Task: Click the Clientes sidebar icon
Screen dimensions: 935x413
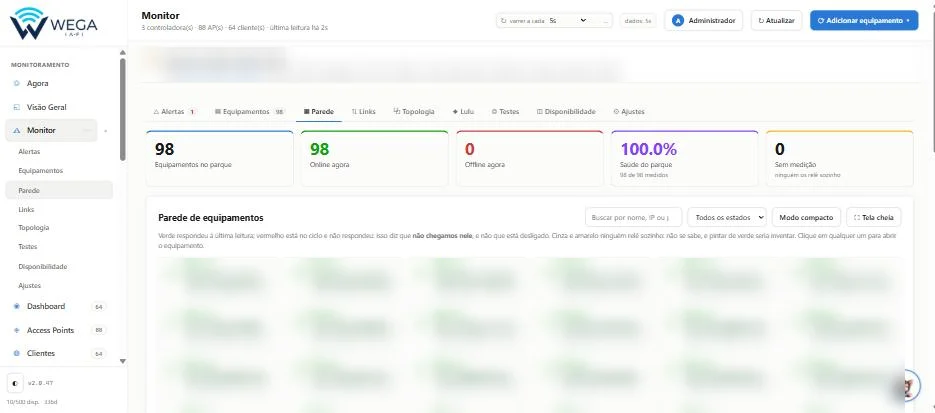Action: coord(17,353)
